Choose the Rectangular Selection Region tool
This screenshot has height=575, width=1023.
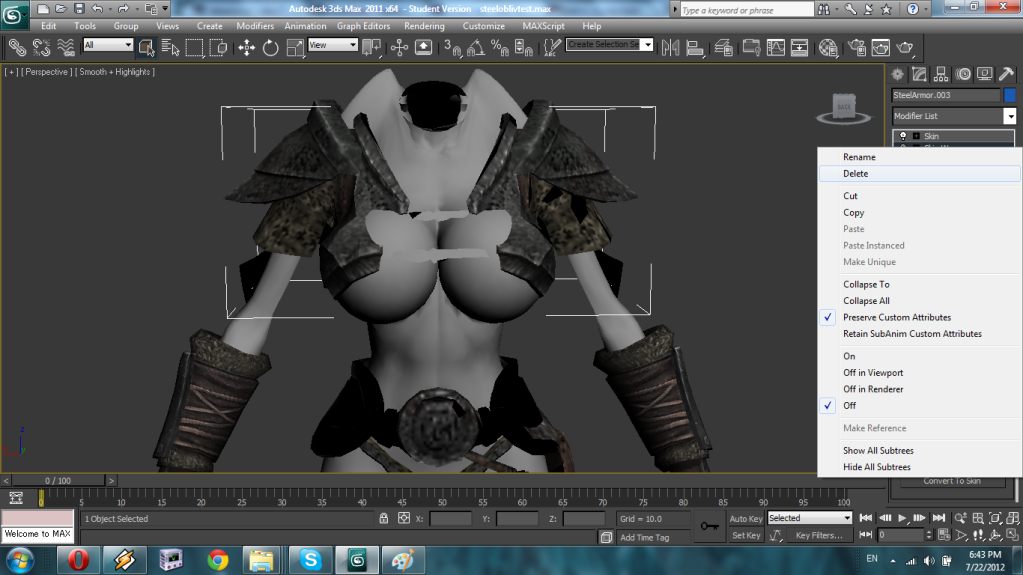click(x=194, y=48)
